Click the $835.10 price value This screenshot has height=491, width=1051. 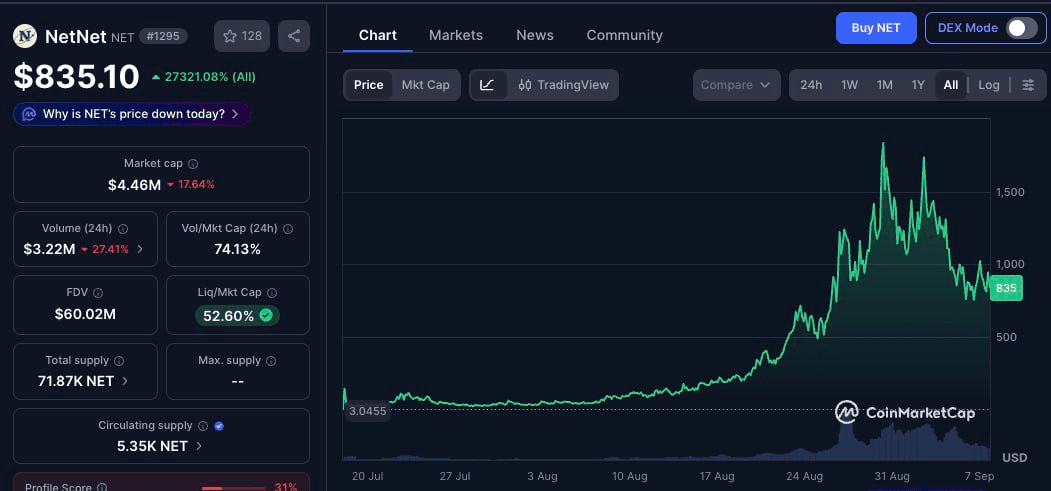[76, 77]
